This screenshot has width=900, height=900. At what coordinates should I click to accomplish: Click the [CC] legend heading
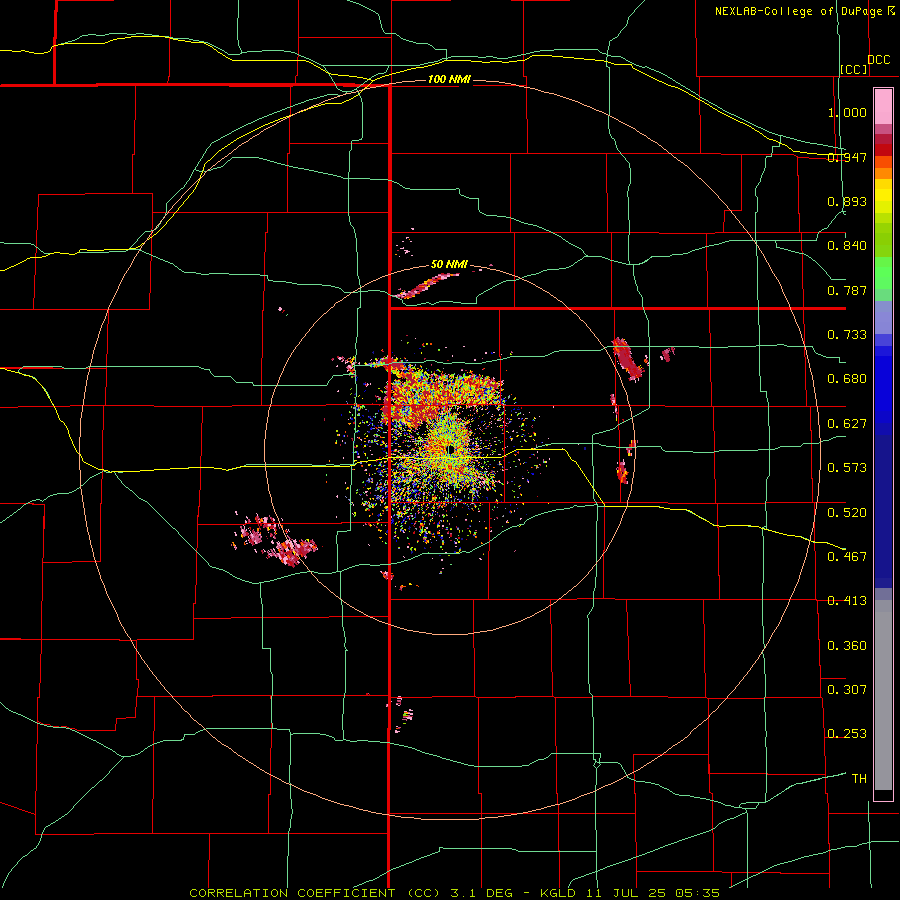(x=854, y=69)
